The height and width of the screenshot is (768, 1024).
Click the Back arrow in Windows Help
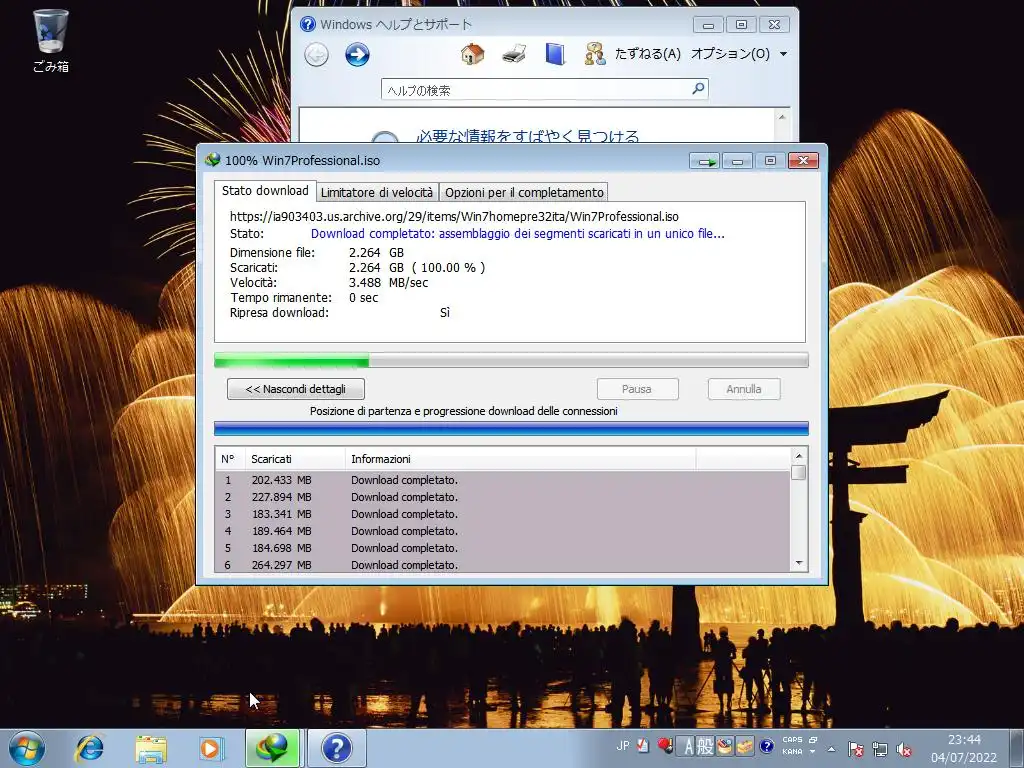(x=317, y=54)
